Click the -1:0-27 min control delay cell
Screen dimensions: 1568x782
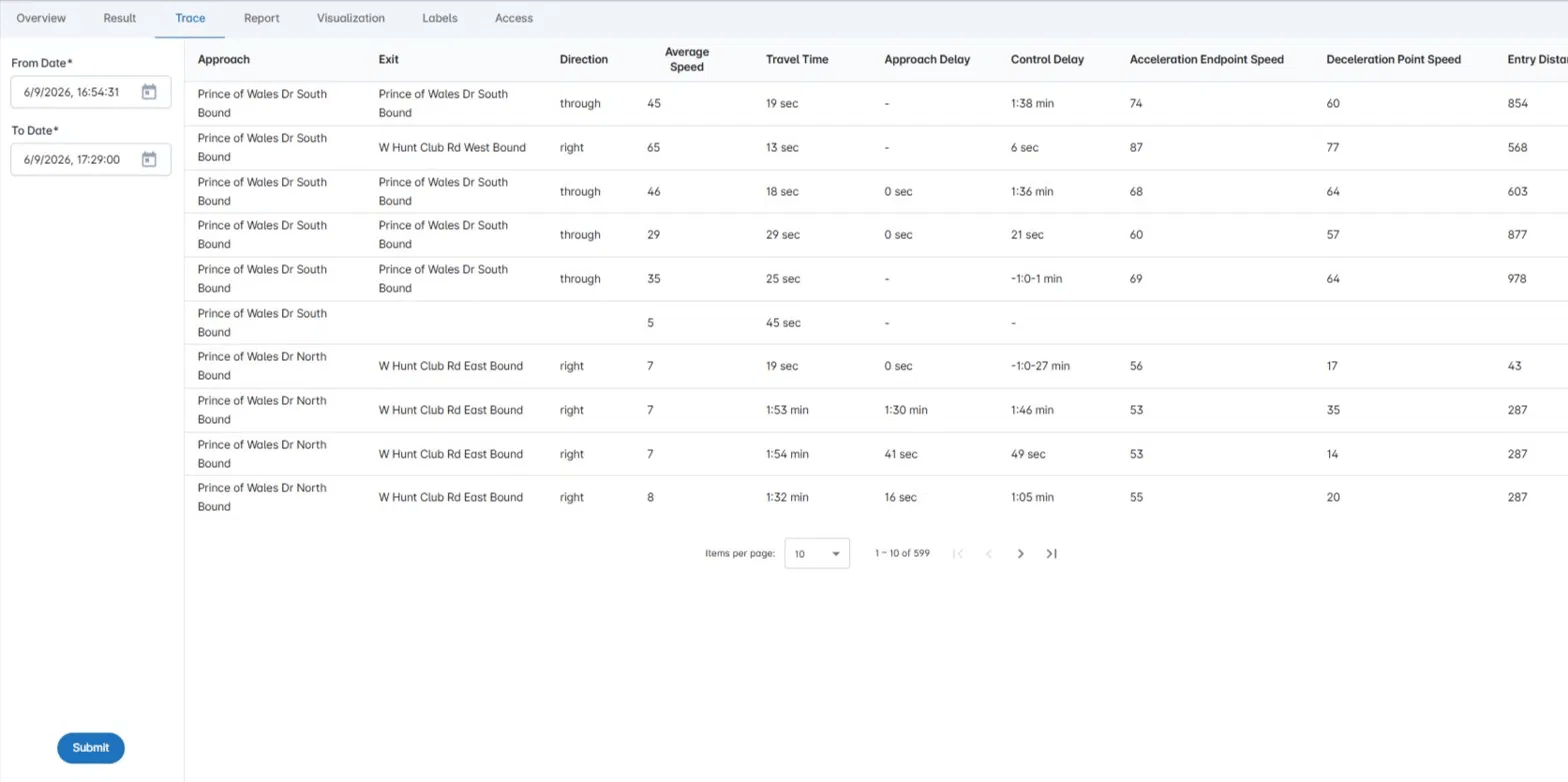click(x=1040, y=366)
